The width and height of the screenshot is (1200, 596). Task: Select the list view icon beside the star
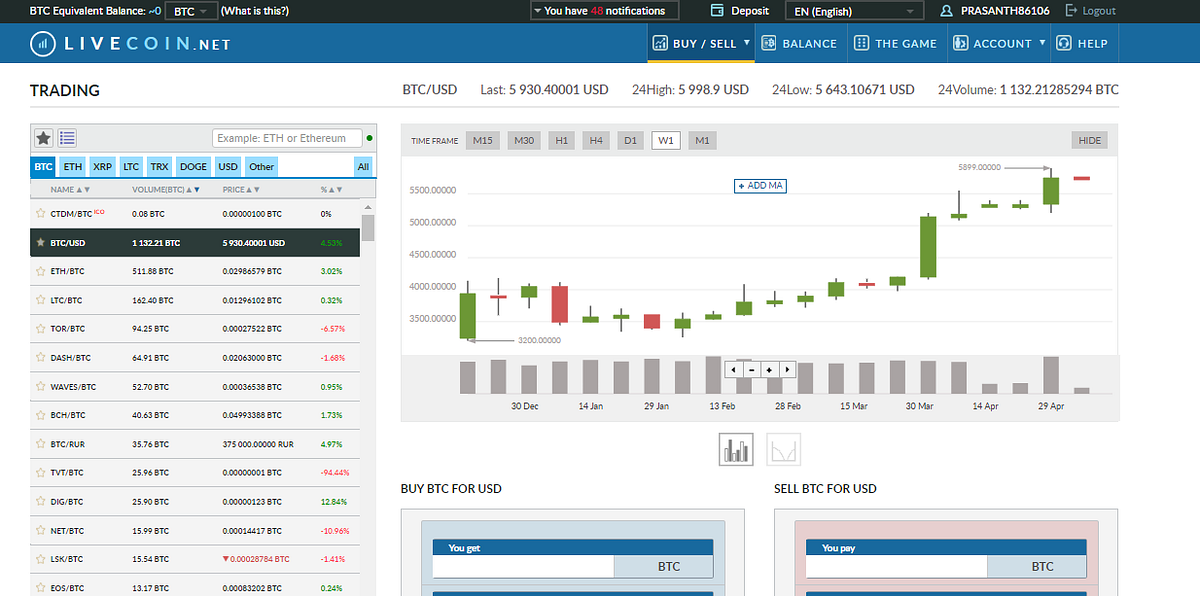click(x=66, y=137)
